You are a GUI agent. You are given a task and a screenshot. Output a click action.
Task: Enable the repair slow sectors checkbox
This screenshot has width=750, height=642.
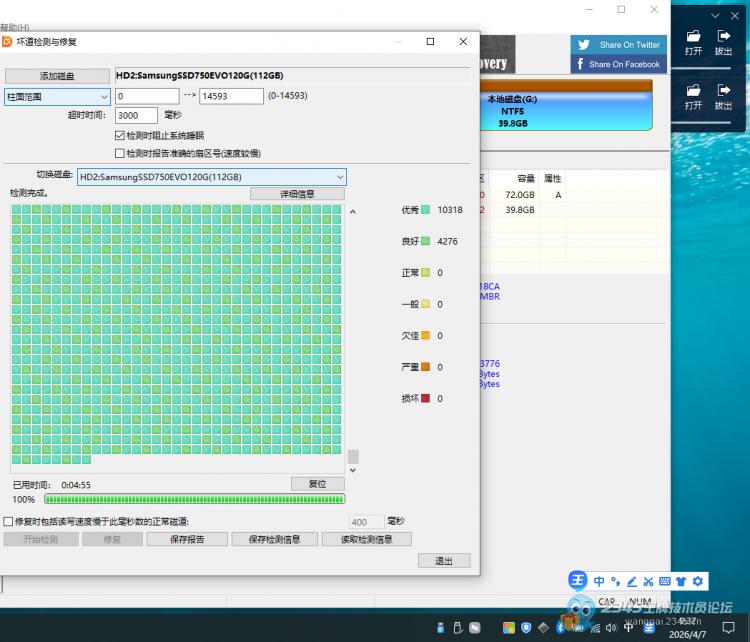9,521
